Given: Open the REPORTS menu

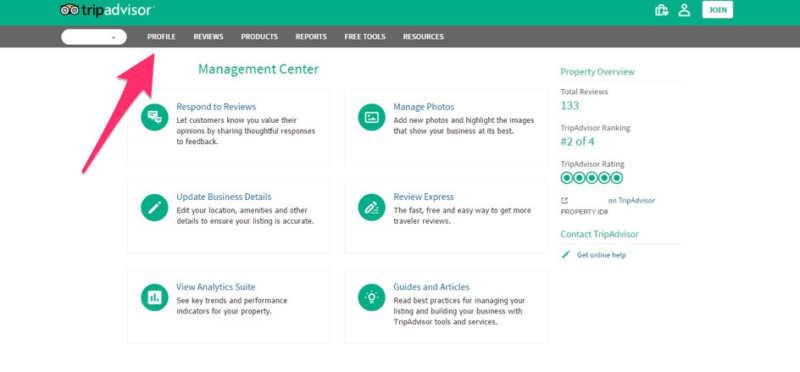Looking at the screenshot, I should (x=311, y=37).
